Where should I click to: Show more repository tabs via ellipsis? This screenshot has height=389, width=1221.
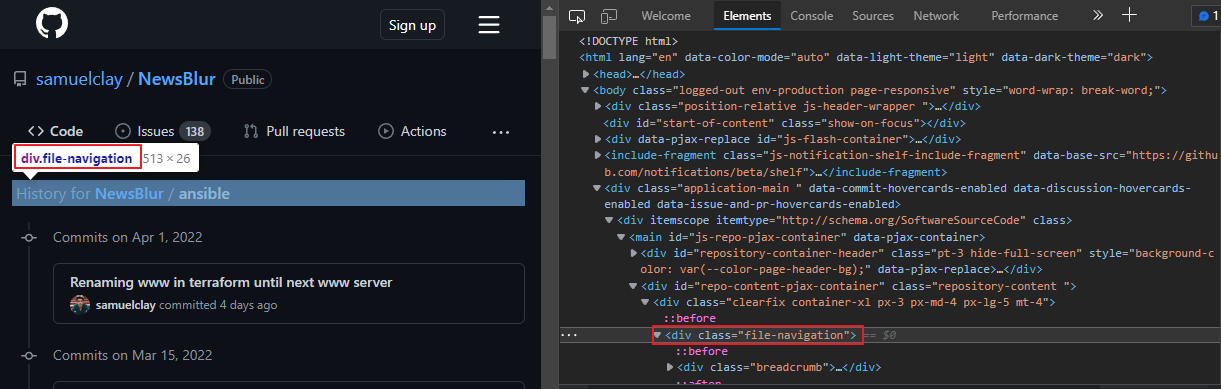tap(501, 132)
